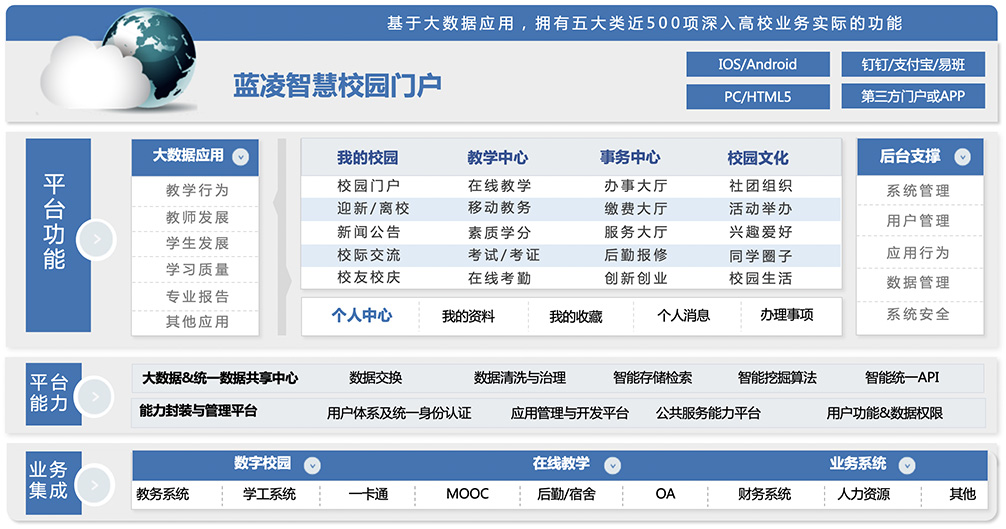Click 应用行为 in 后台支撑 list

click(917, 253)
